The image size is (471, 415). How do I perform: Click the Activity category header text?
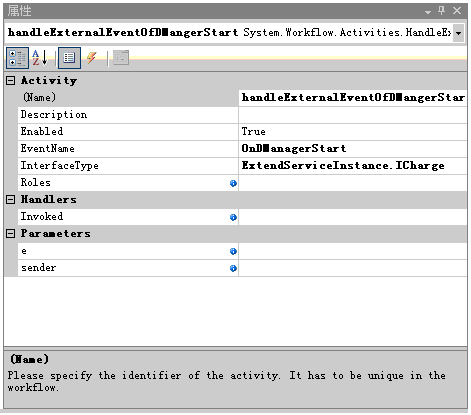coord(49,80)
